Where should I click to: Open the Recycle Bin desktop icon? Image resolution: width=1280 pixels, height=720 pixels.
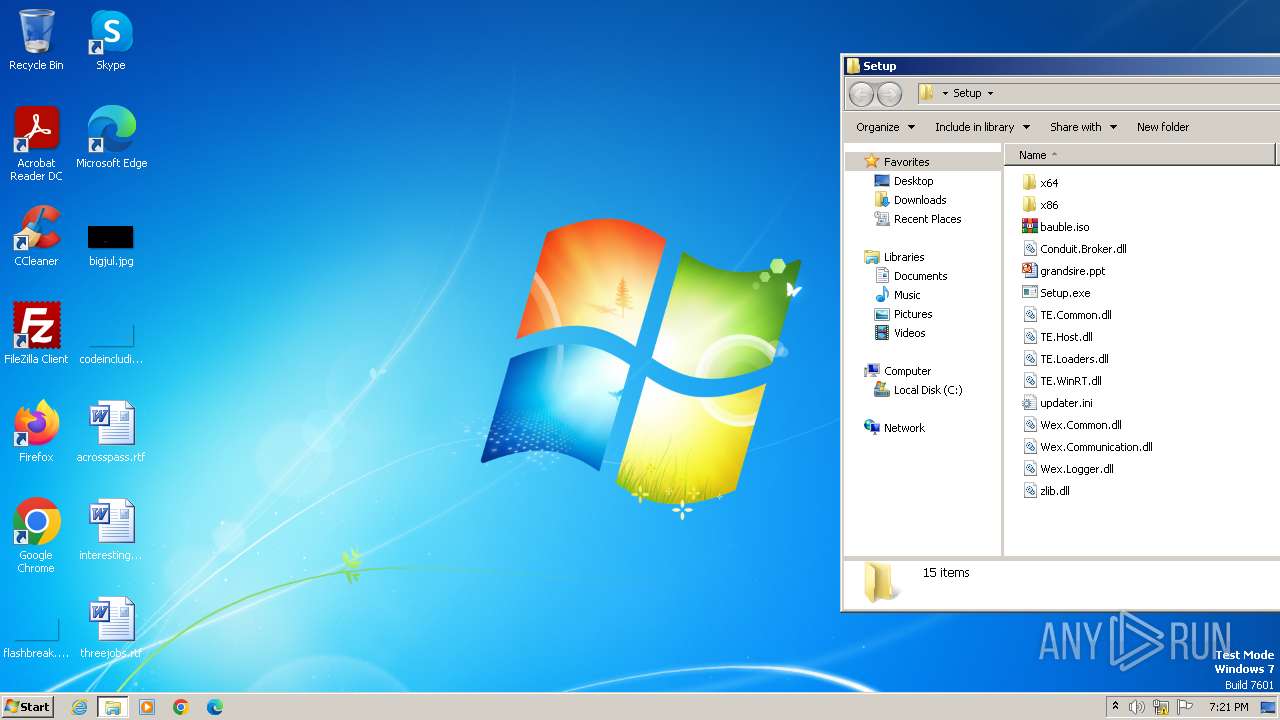pyautogui.click(x=36, y=40)
